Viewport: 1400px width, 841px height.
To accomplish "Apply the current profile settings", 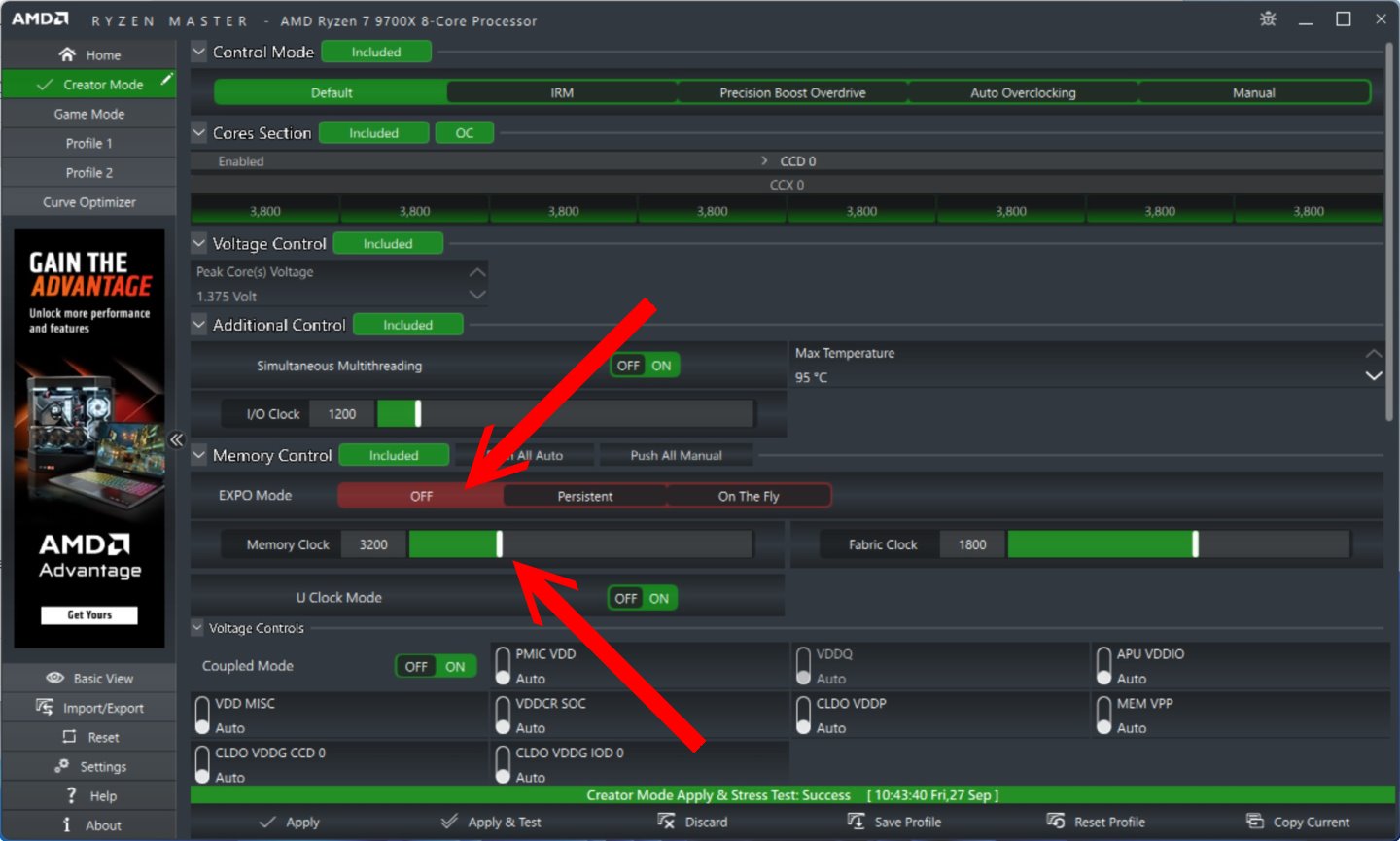I will (290, 822).
